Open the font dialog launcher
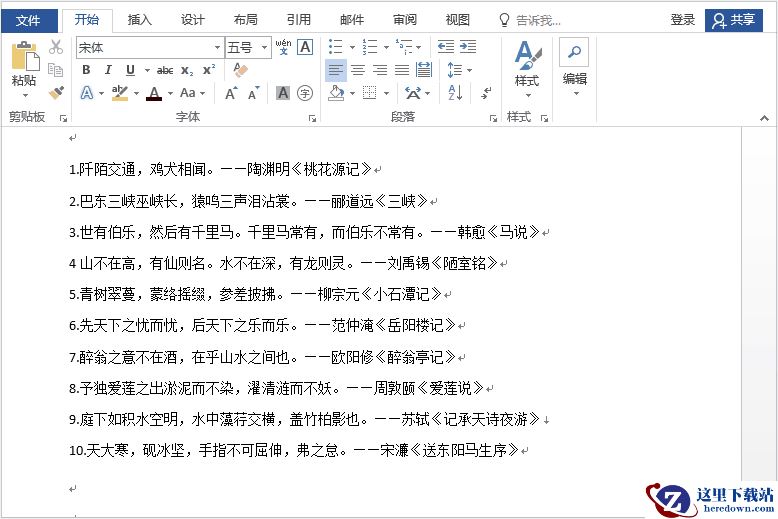Viewport: 778px width, 519px height. [313, 118]
